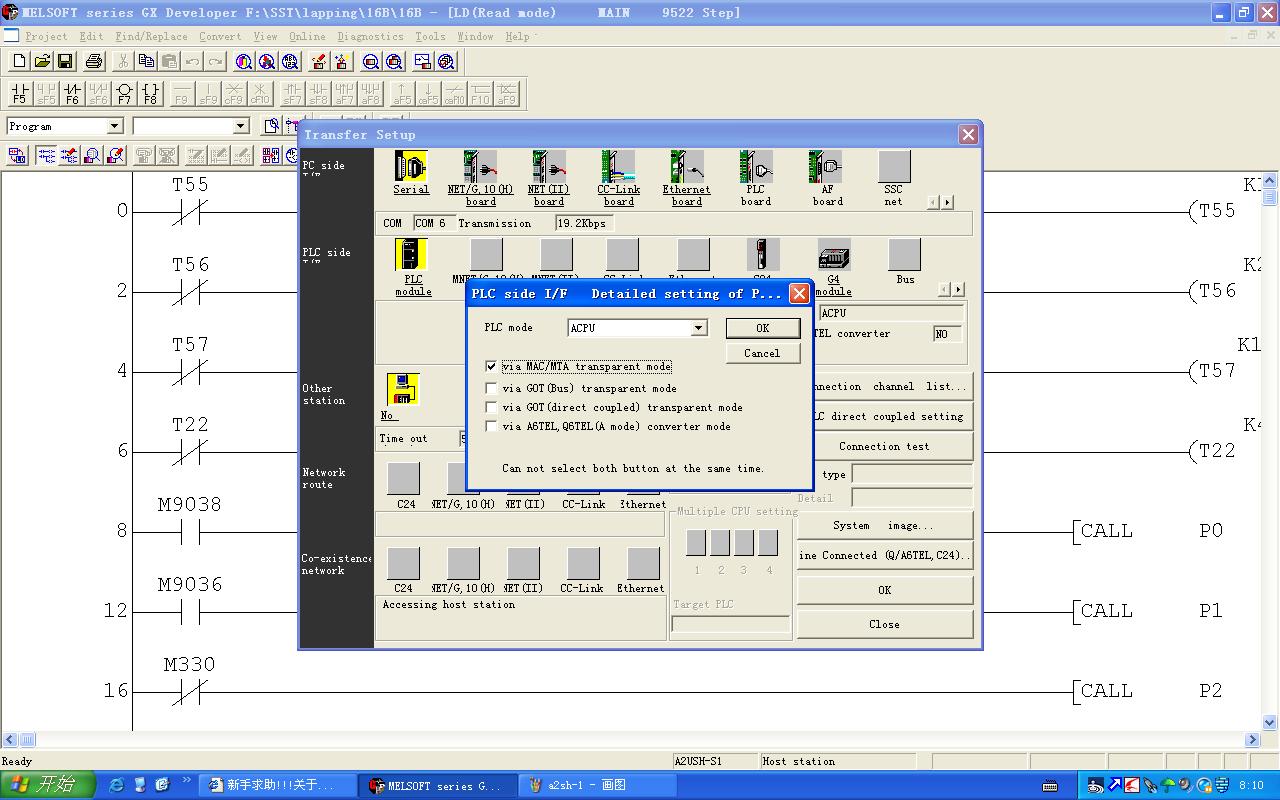Click the Windows Start button

[48, 785]
